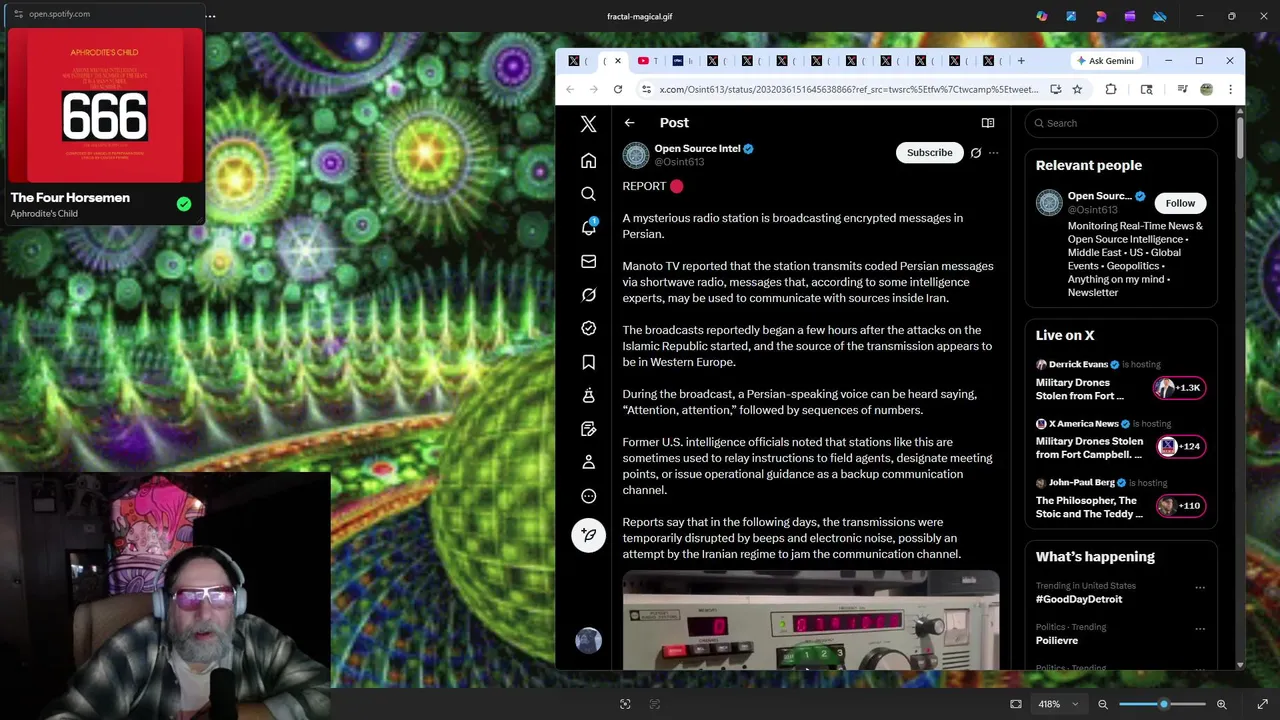Click the Subscribe button

click(x=930, y=153)
